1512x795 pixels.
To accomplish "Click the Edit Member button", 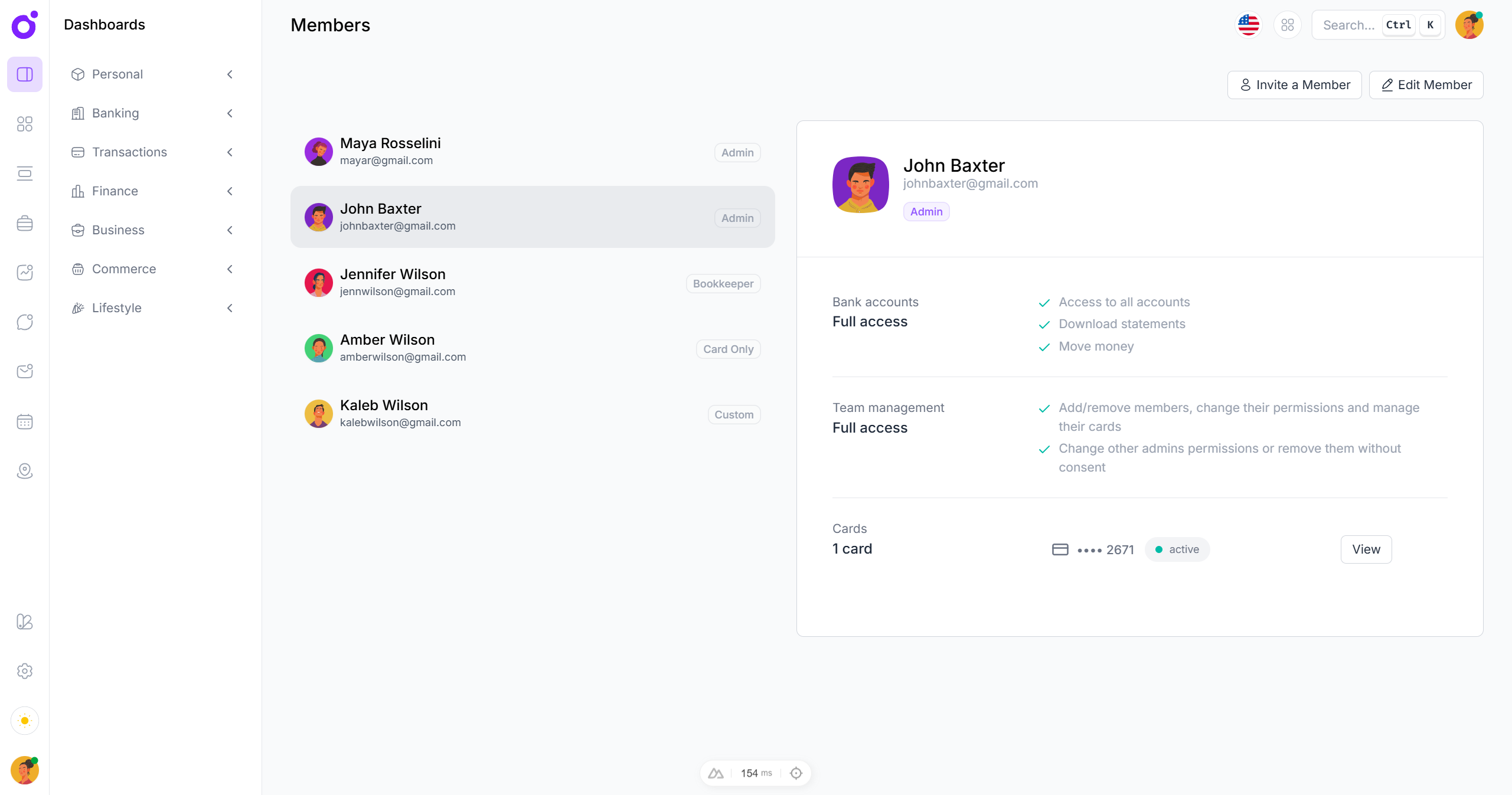I will coord(1426,85).
